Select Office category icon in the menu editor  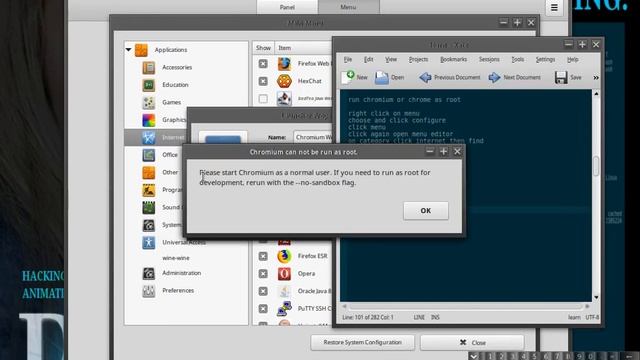click(149, 155)
